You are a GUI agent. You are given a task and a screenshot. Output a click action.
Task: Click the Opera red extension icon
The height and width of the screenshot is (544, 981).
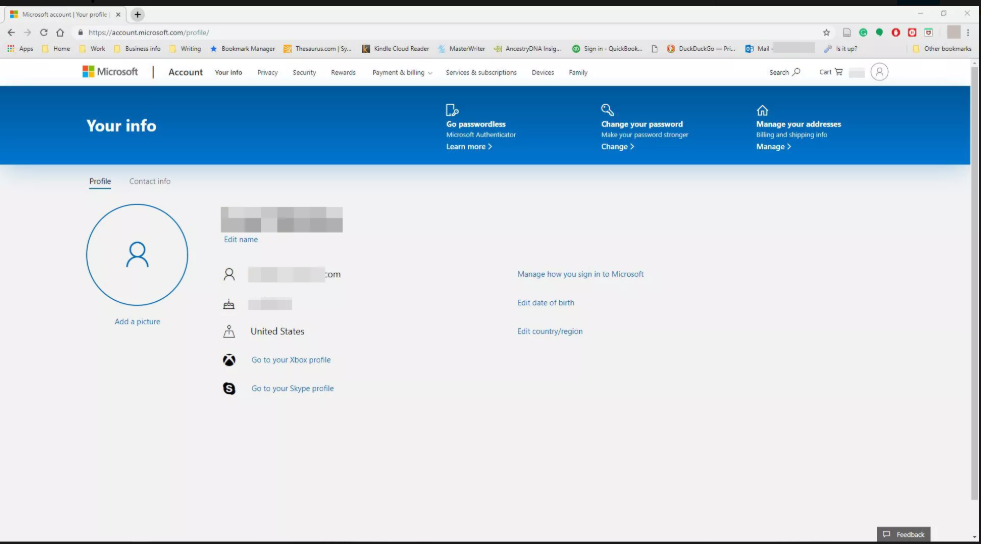coord(895,33)
